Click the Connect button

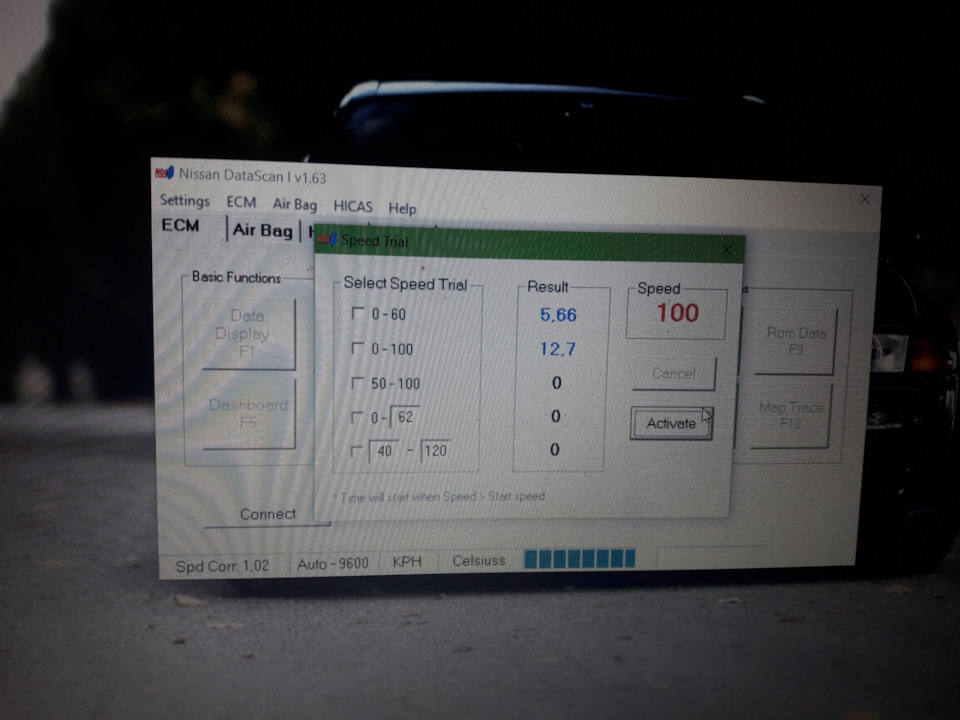point(268,514)
